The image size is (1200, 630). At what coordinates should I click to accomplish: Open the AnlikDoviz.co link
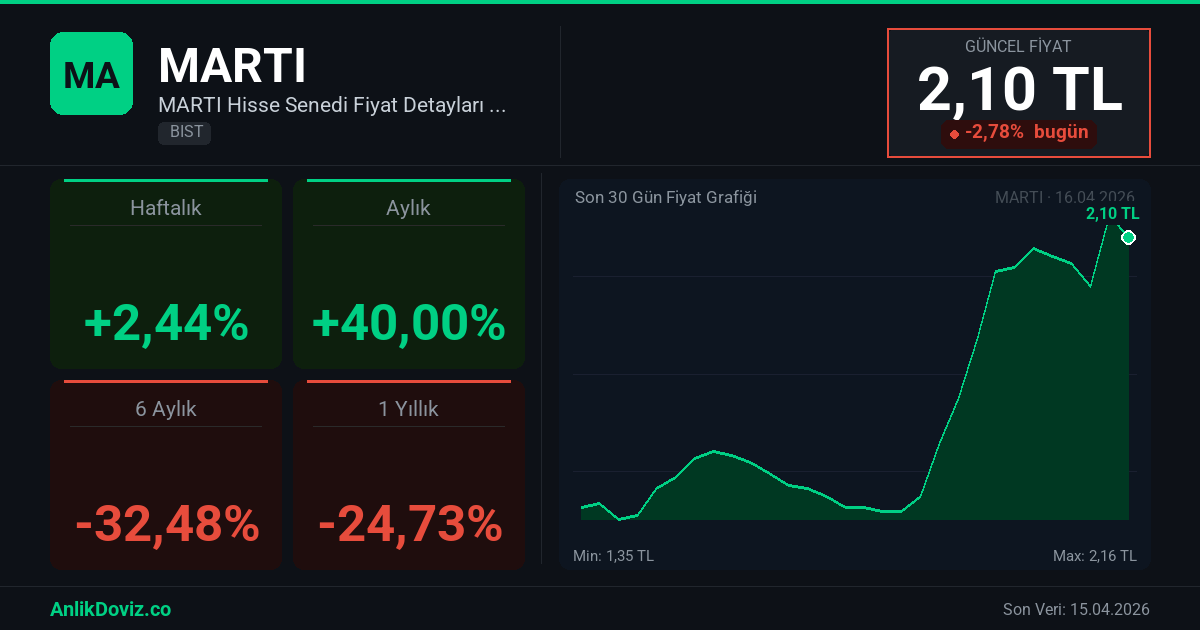pyautogui.click(x=110, y=609)
